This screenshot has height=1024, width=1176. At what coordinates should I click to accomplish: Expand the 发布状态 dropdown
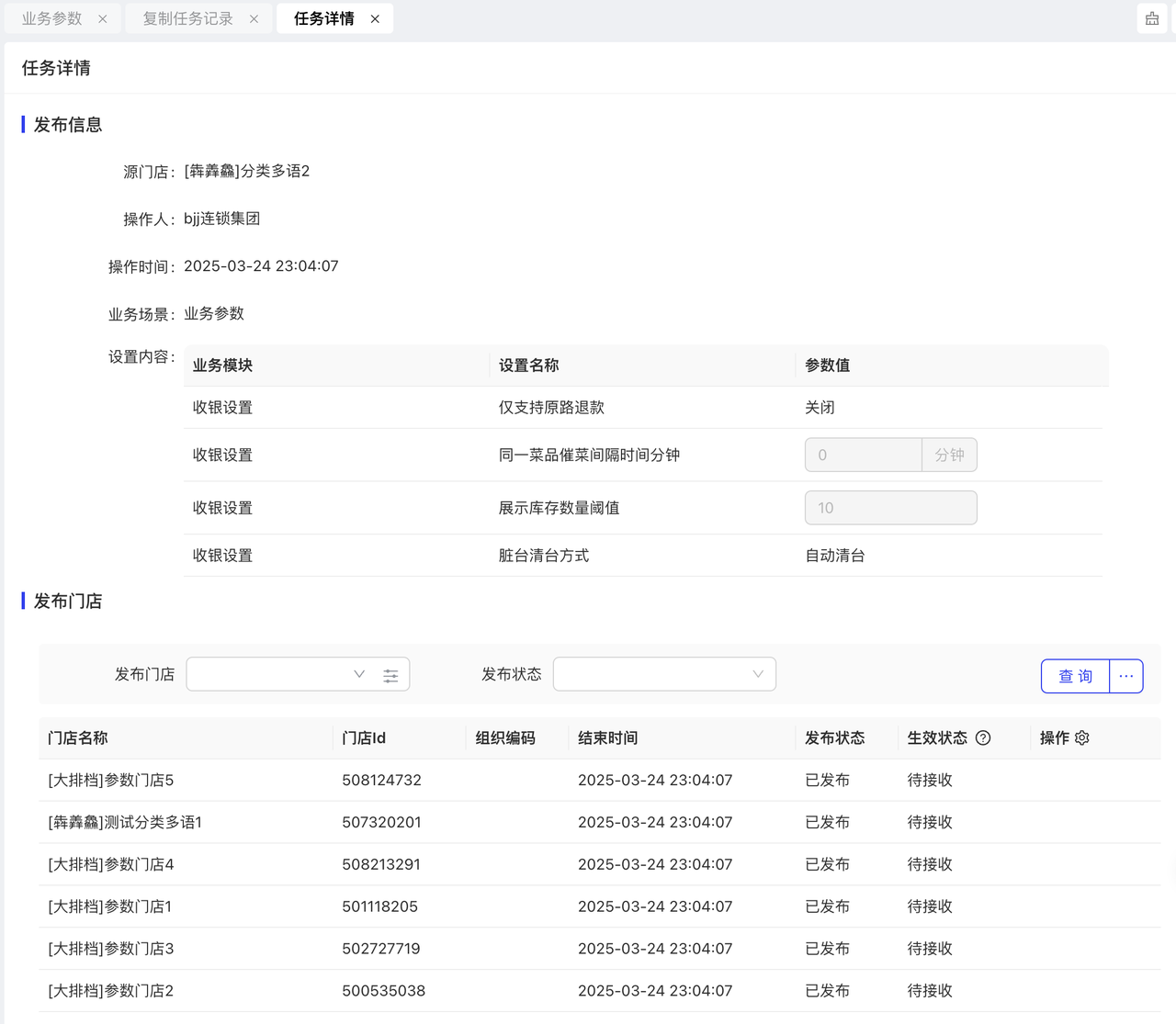pos(664,674)
